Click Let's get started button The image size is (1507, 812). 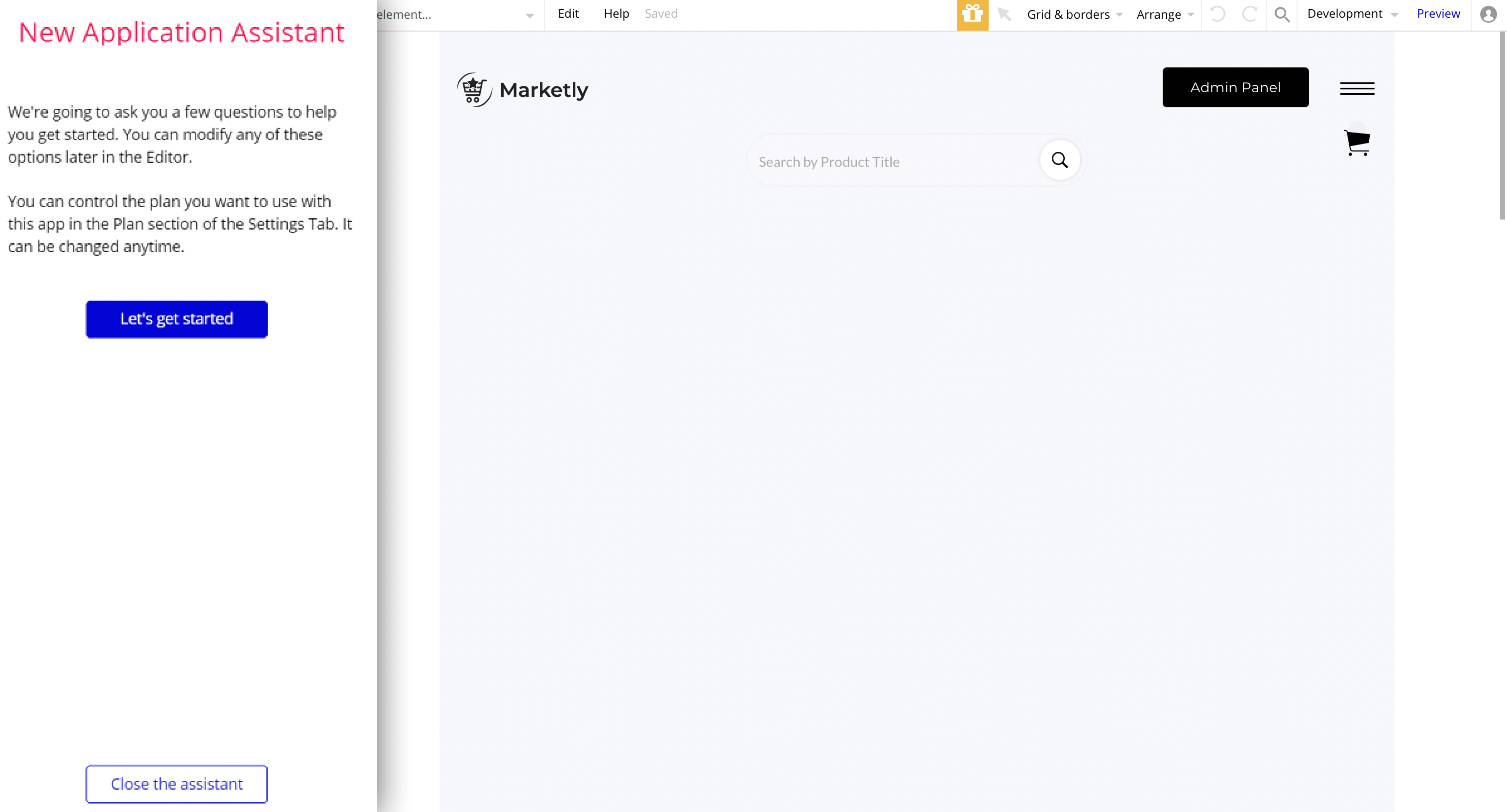tap(176, 319)
